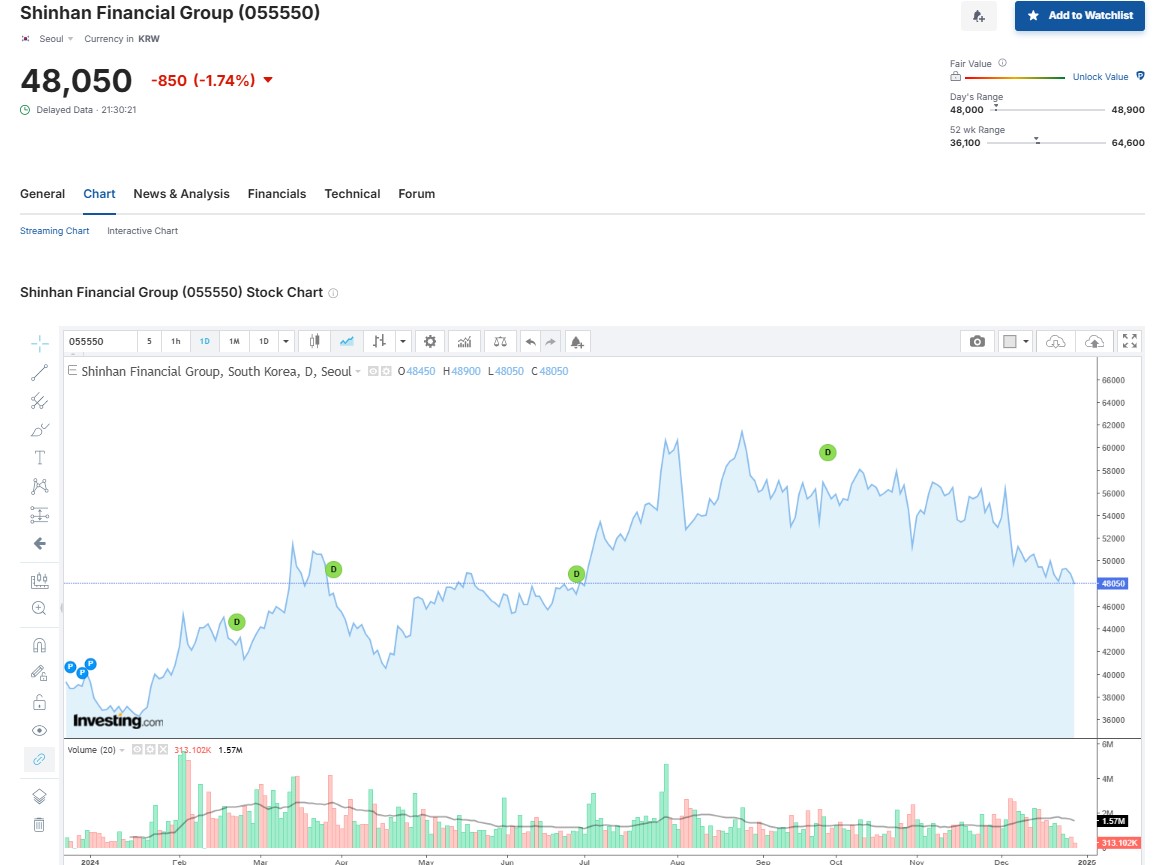Click the compare symbols scale icon
Screen dimensions: 1164x865
(500, 342)
